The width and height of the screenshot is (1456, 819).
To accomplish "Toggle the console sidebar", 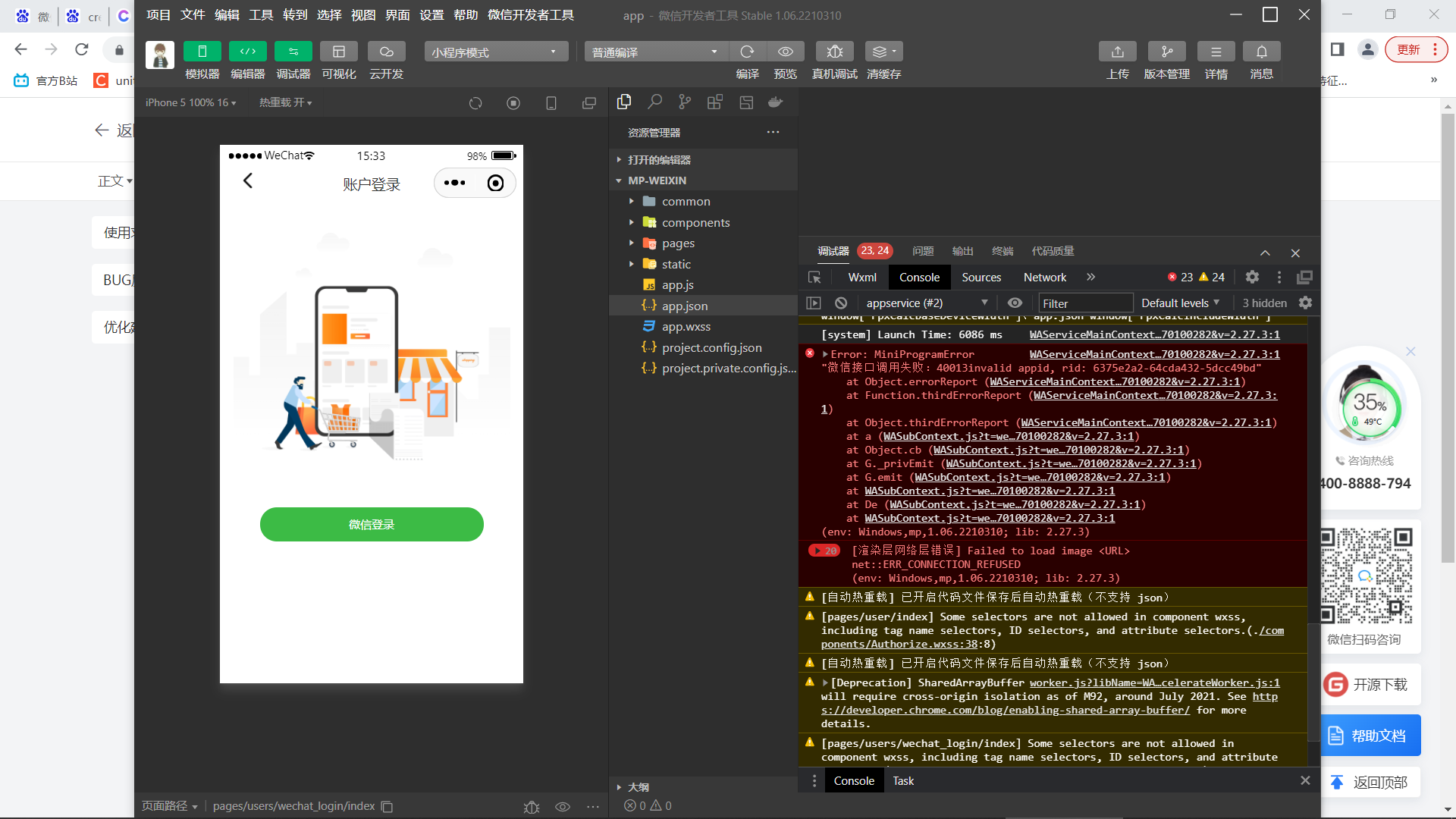I will tap(814, 303).
